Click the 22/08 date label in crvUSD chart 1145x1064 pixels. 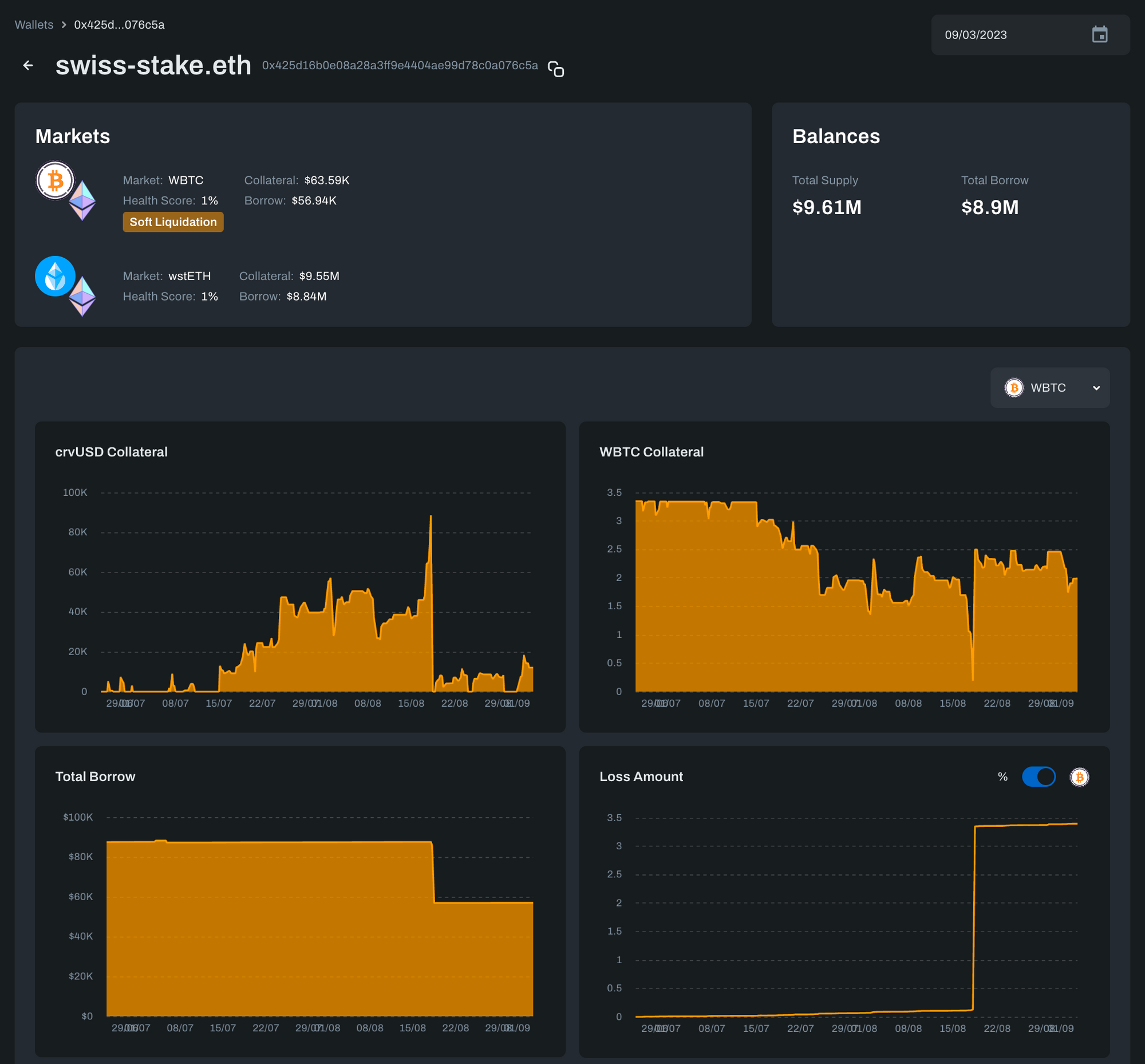click(454, 703)
